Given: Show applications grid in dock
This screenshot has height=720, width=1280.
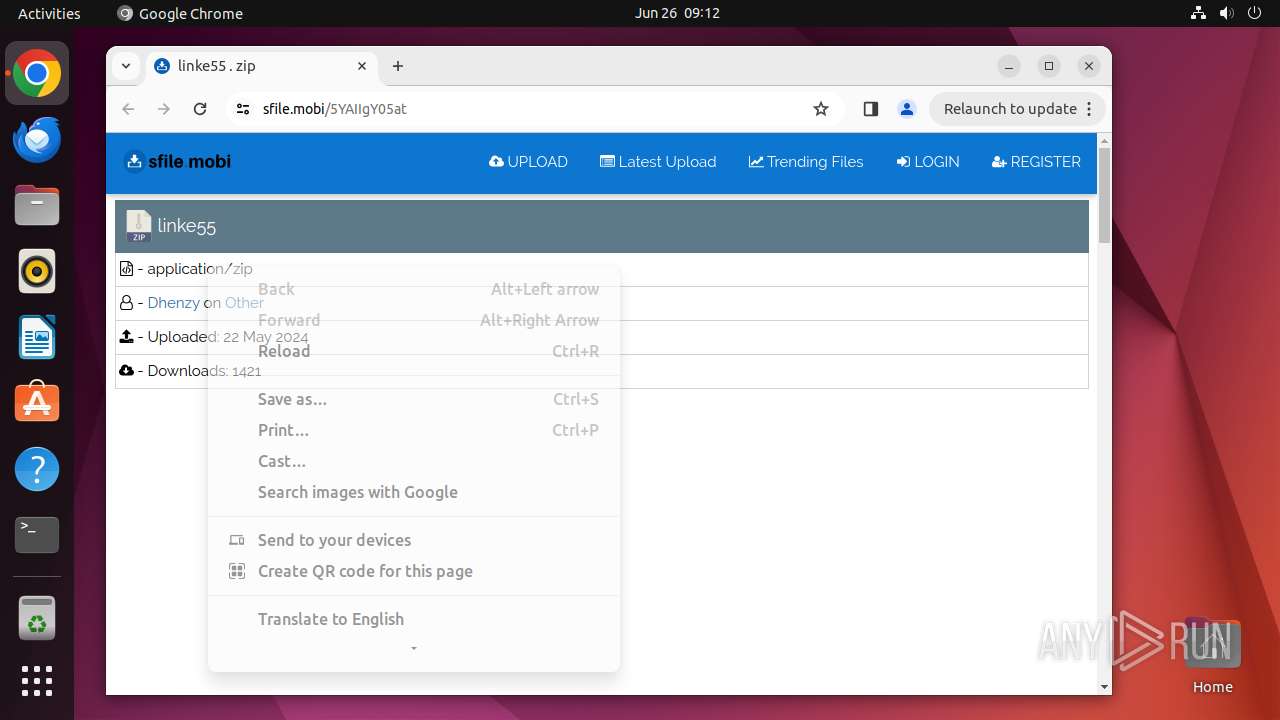Looking at the screenshot, I should click(x=37, y=681).
